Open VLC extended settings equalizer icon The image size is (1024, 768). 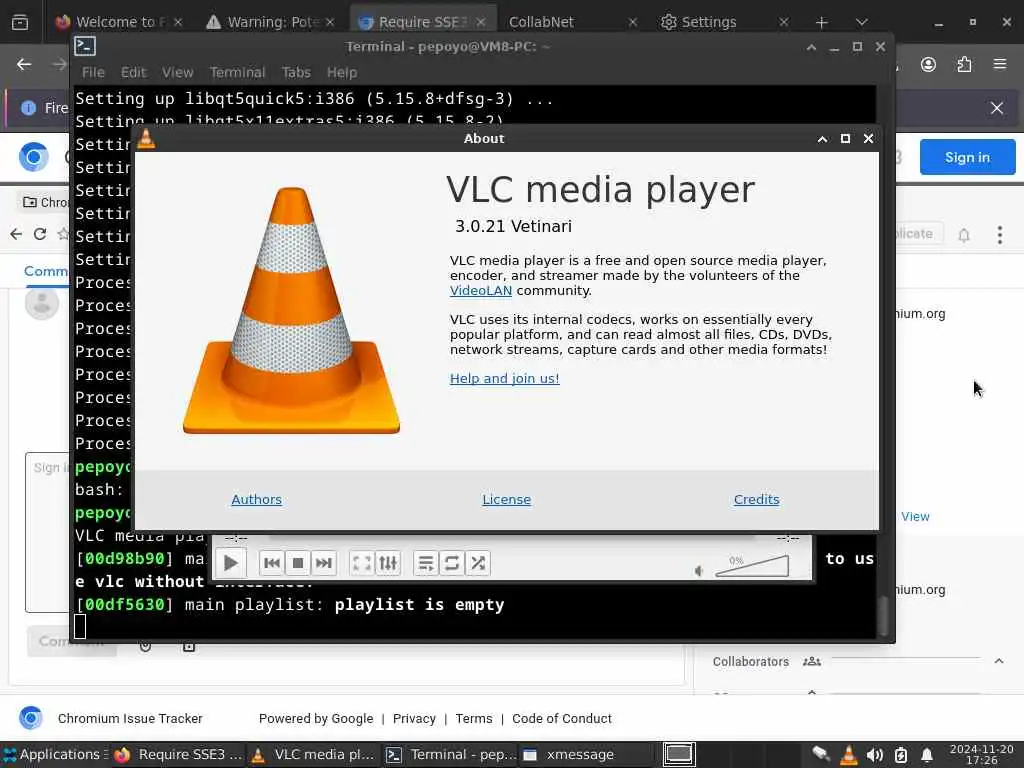(388, 563)
